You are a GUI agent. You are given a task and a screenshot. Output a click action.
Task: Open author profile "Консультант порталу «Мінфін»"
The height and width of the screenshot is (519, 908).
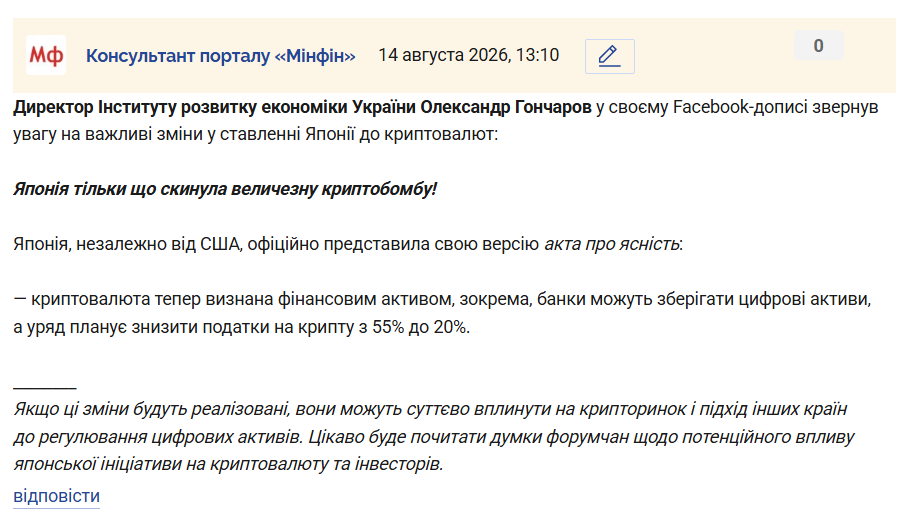click(221, 56)
